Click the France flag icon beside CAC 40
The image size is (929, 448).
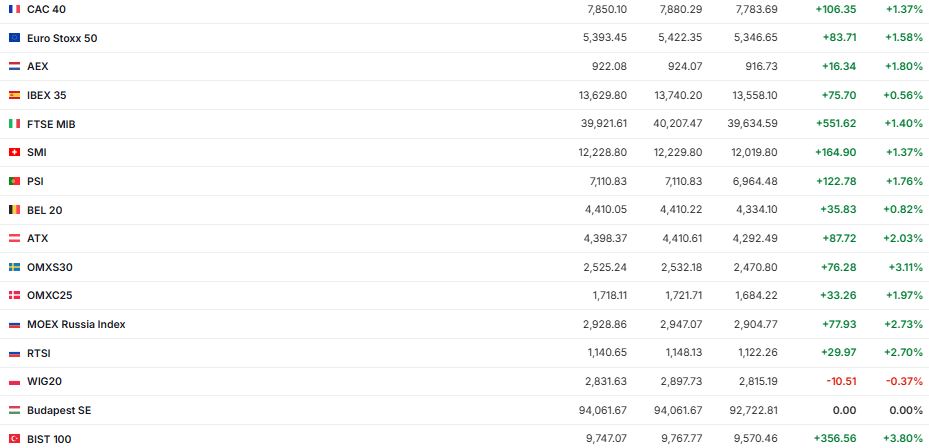[14, 9]
